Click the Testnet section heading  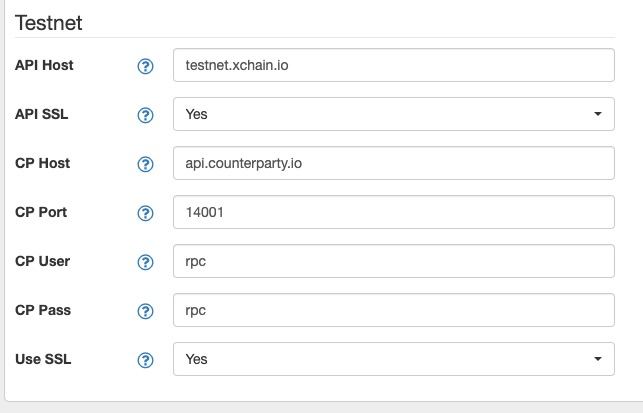click(x=49, y=23)
